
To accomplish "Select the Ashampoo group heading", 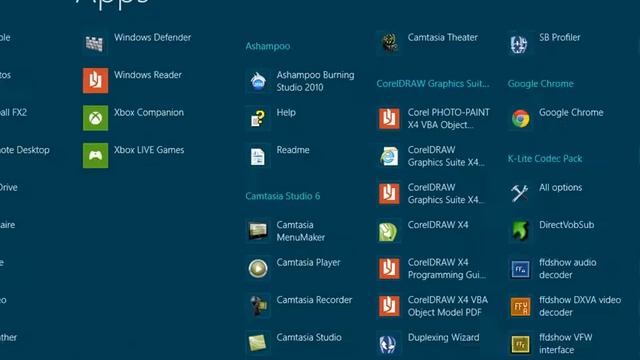I will pyautogui.click(x=268, y=46).
